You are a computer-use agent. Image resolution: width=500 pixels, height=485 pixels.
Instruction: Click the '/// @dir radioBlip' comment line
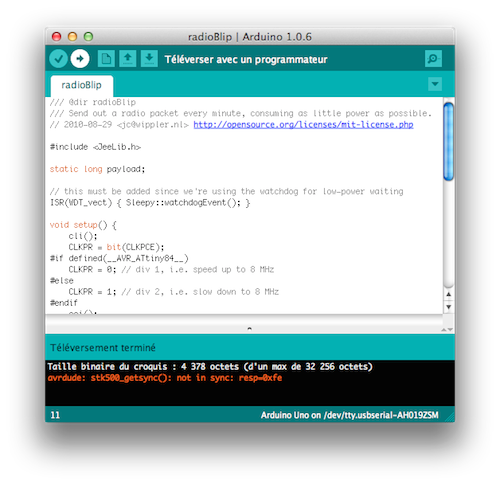pos(93,102)
